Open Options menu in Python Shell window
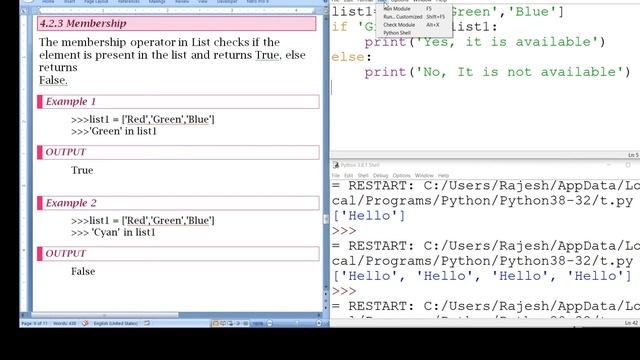The height and width of the screenshot is (360, 640). click(401, 176)
